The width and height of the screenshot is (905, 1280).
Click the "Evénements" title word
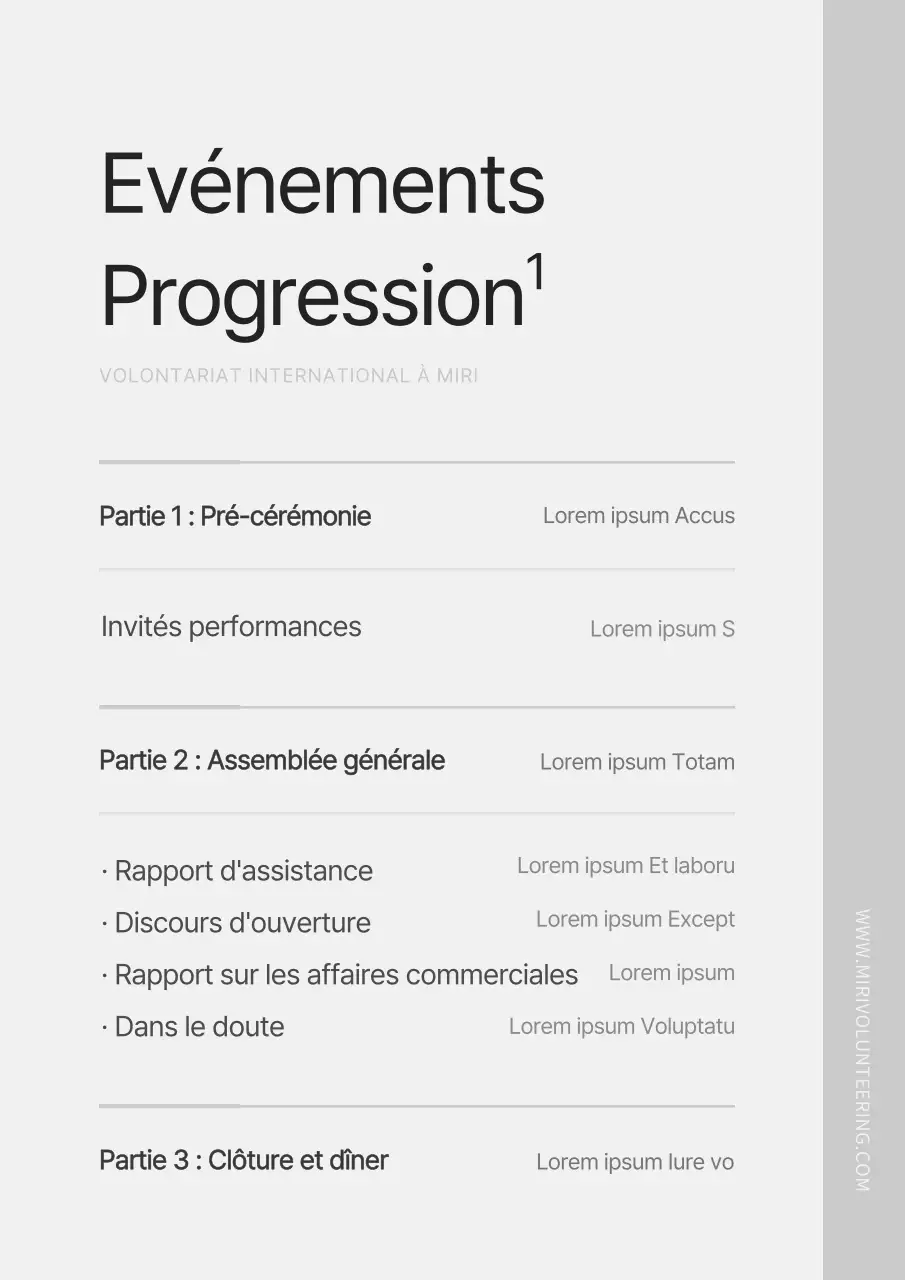tap(322, 185)
